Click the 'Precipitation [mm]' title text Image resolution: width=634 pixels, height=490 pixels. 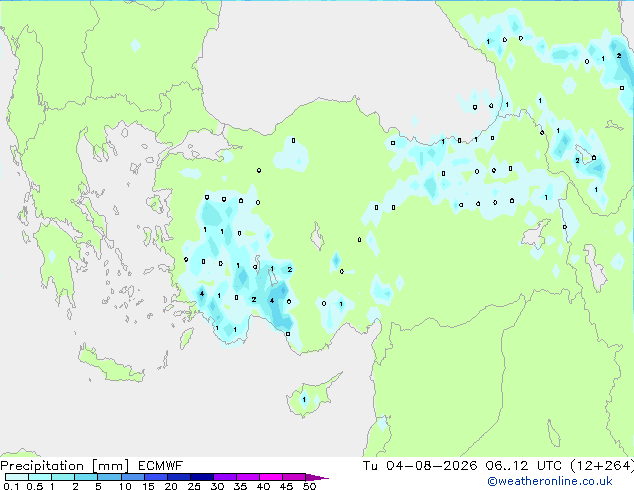point(65,466)
